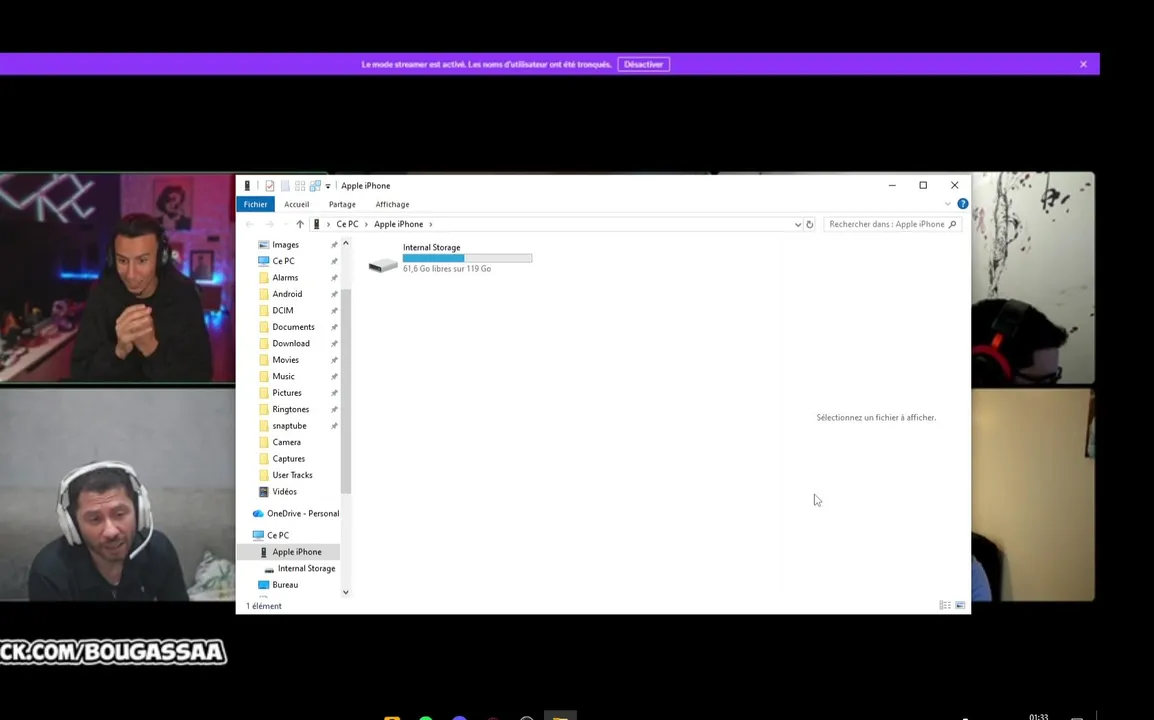Screen dimensions: 1154x720
Task: Open the DCIM folder
Action: point(283,311)
